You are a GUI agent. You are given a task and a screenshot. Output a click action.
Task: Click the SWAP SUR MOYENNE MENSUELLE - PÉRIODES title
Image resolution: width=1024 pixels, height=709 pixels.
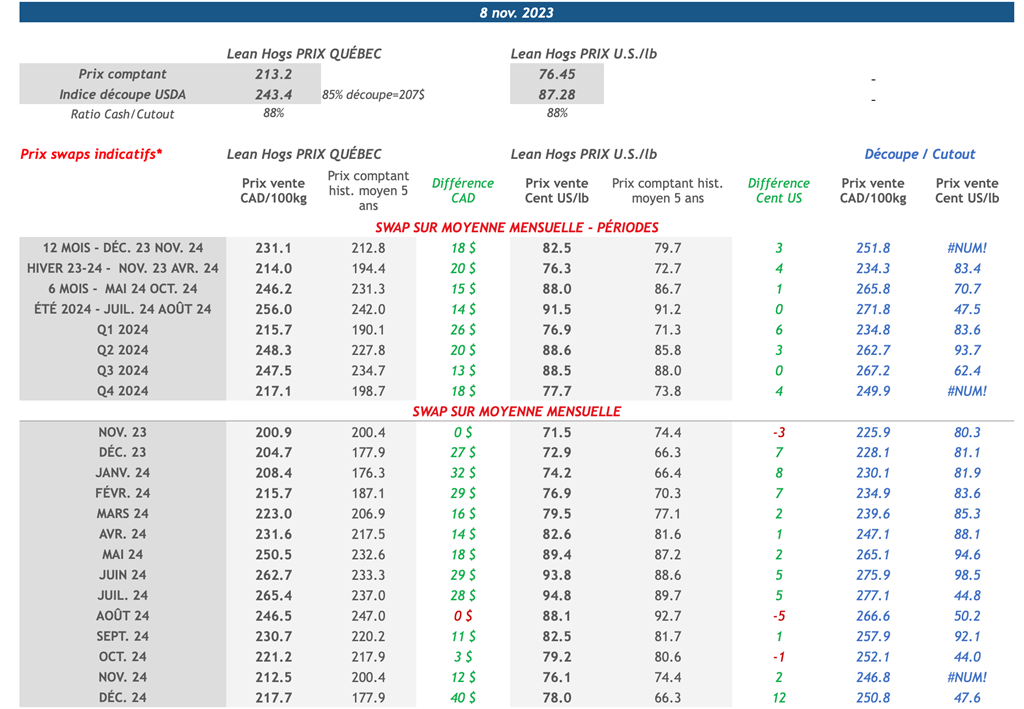click(x=516, y=227)
